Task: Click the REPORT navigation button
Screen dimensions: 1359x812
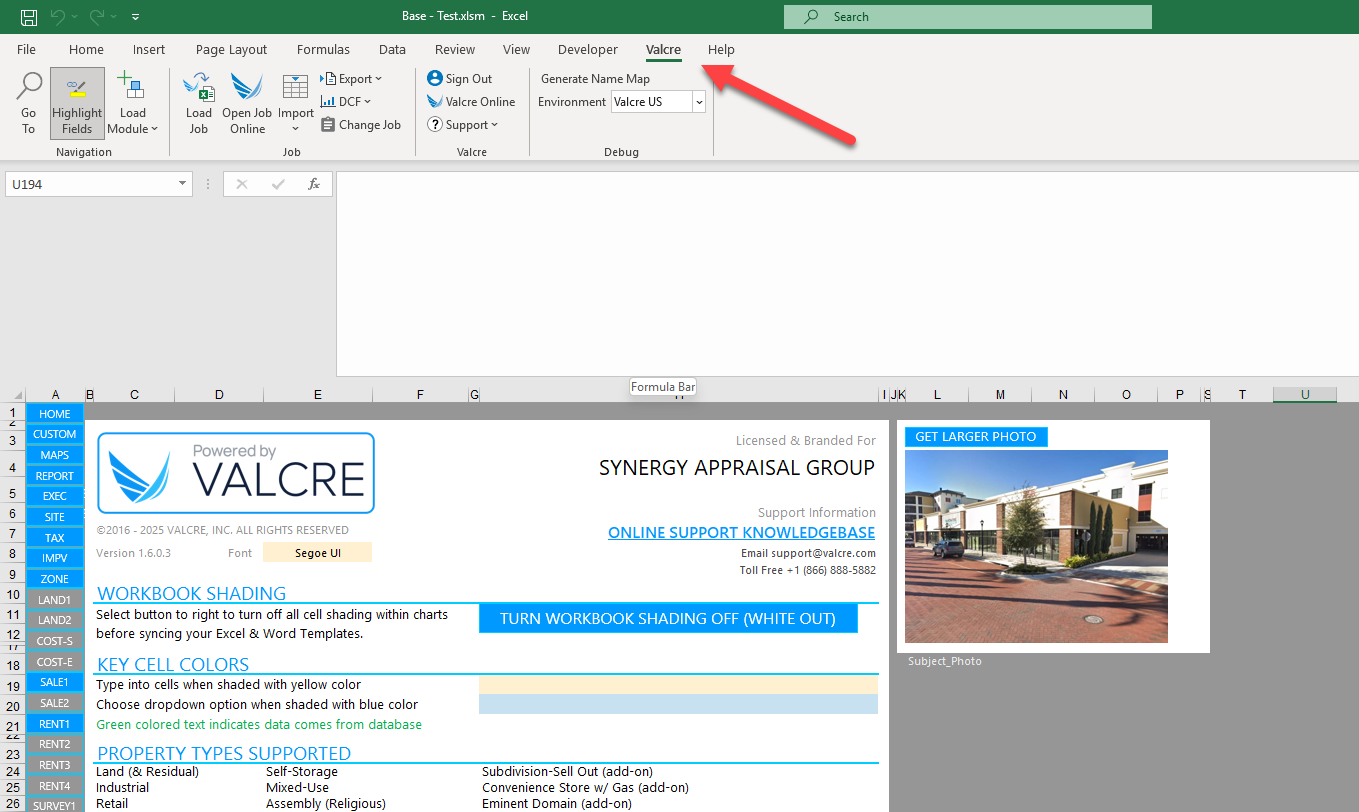Action: 55,476
